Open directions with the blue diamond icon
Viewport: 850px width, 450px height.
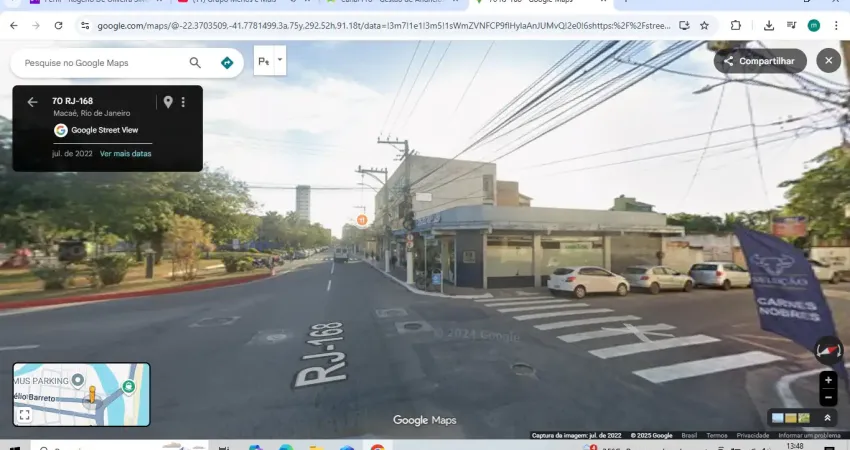coord(227,63)
